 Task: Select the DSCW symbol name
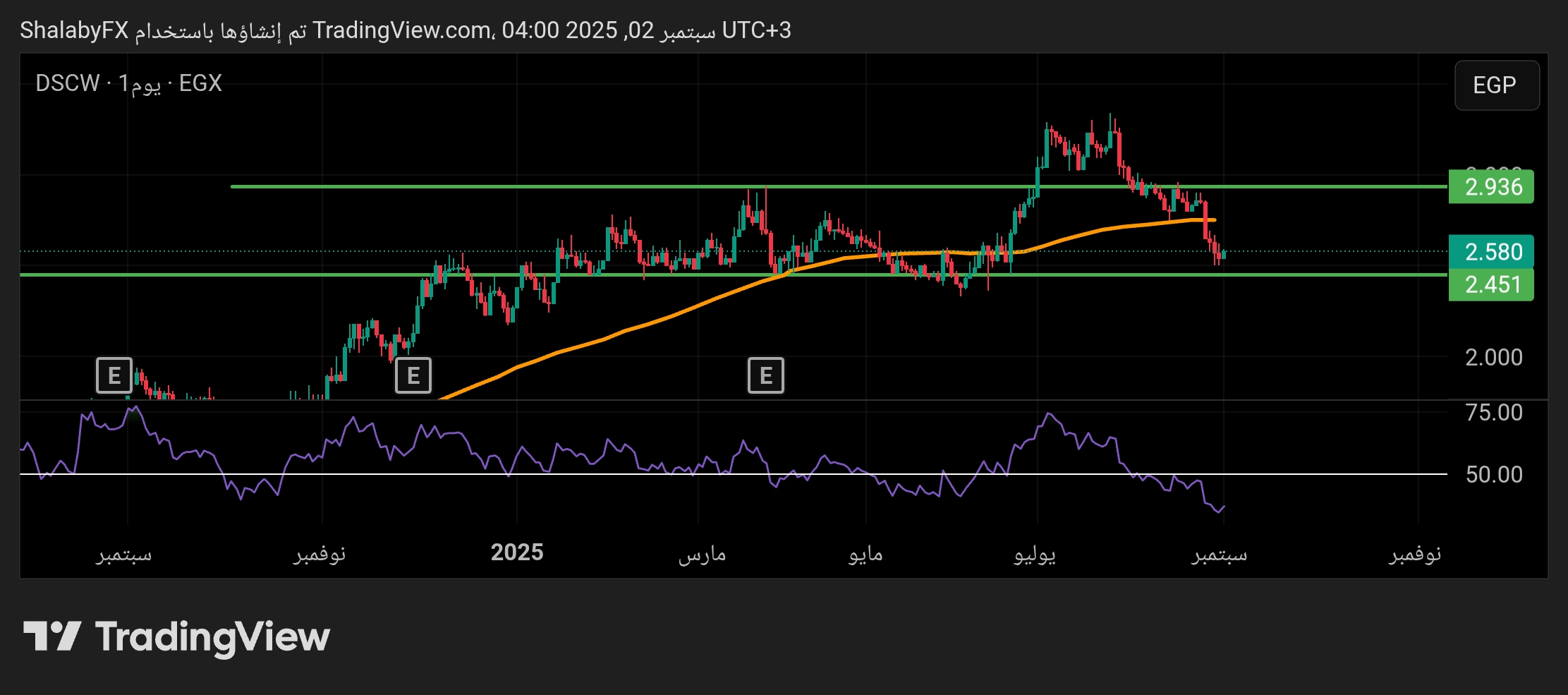[68, 83]
